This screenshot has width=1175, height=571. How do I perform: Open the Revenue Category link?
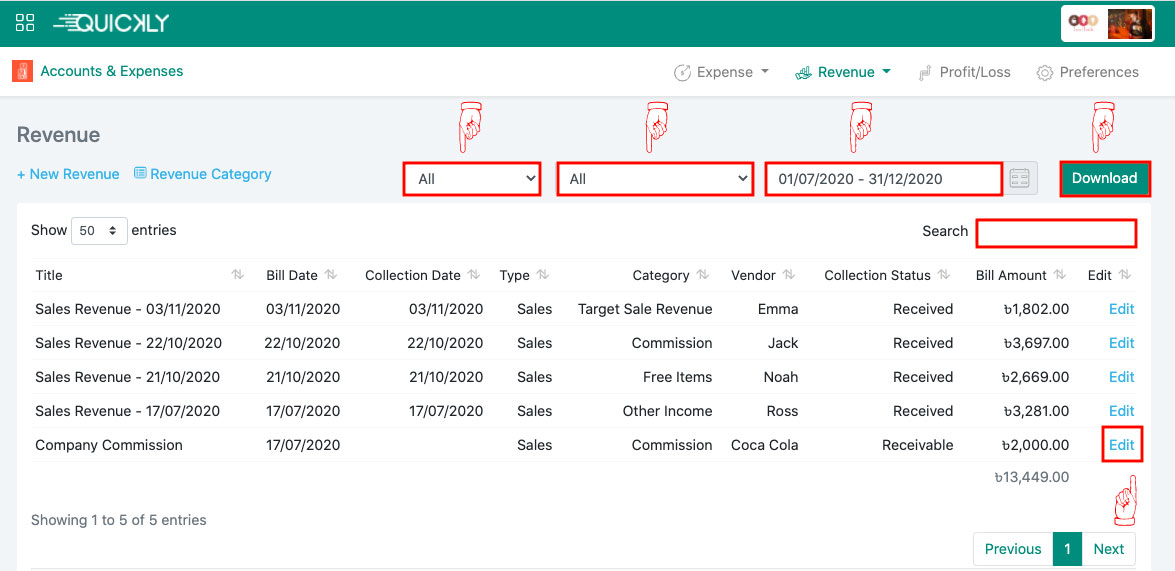pyautogui.click(x=203, y=174)
